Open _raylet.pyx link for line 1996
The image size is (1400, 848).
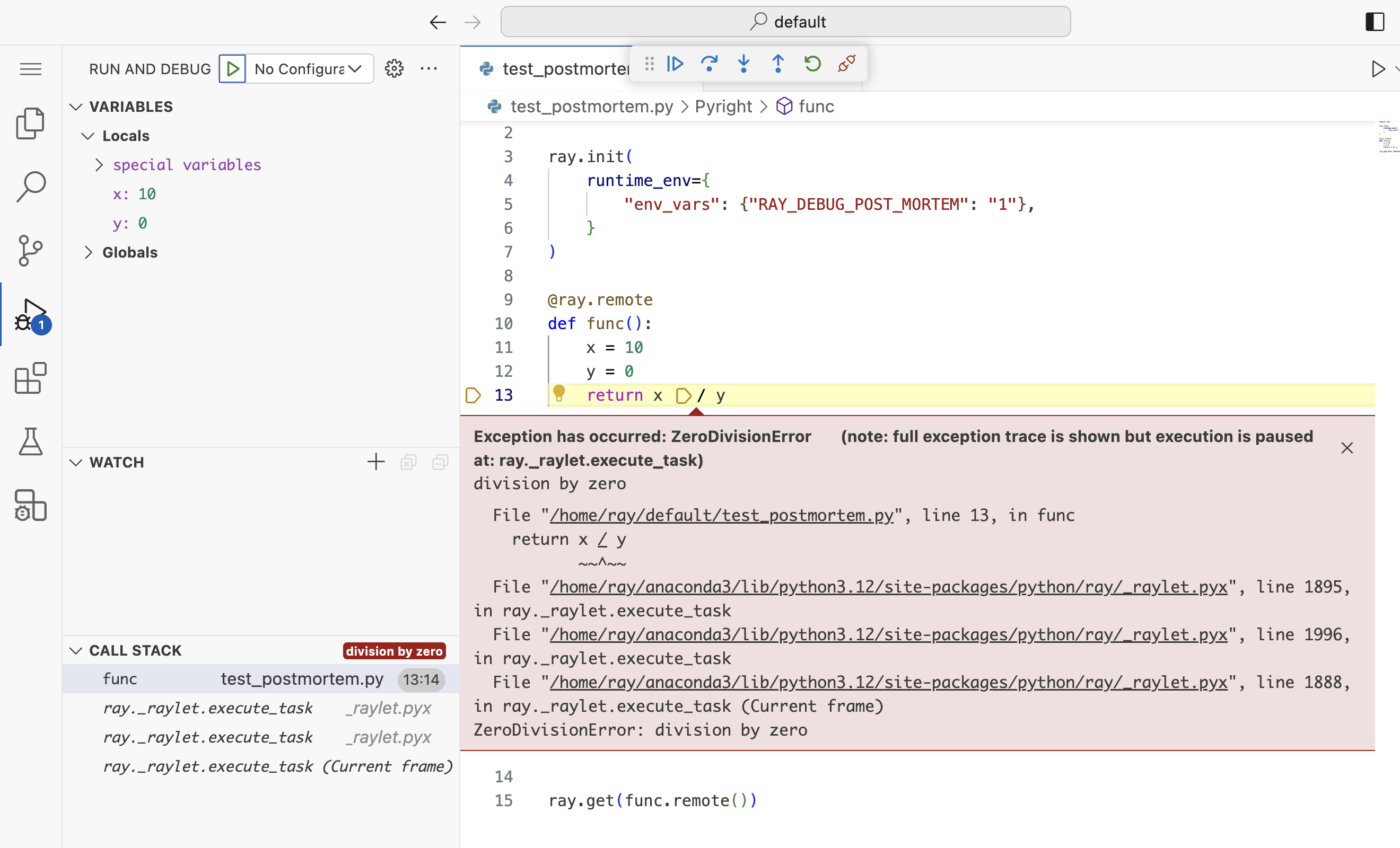pos(888,634)
